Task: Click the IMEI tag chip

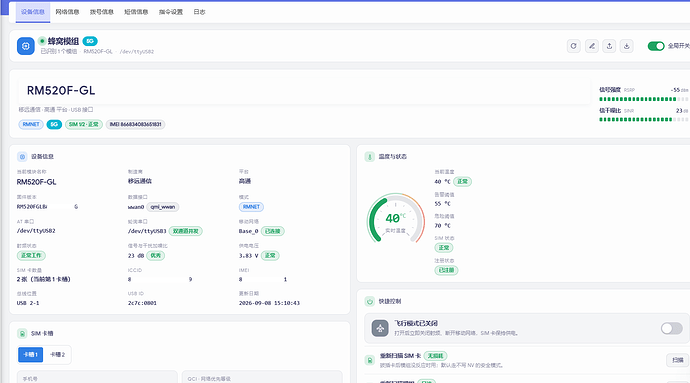Action: click(136, 124)
